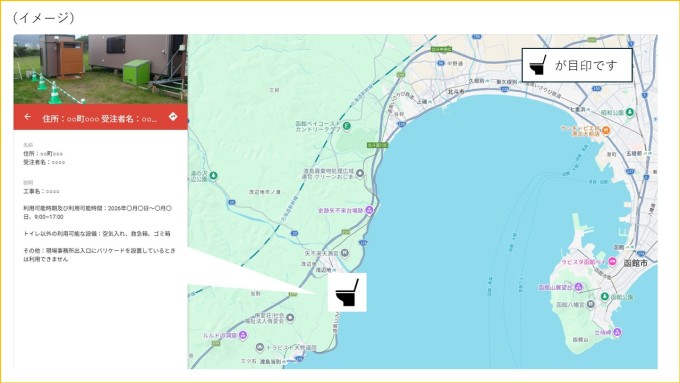Click the 函館八幡宮 shrine pin
The width and height of the screenshot is (680, 383).
(590, 304)
